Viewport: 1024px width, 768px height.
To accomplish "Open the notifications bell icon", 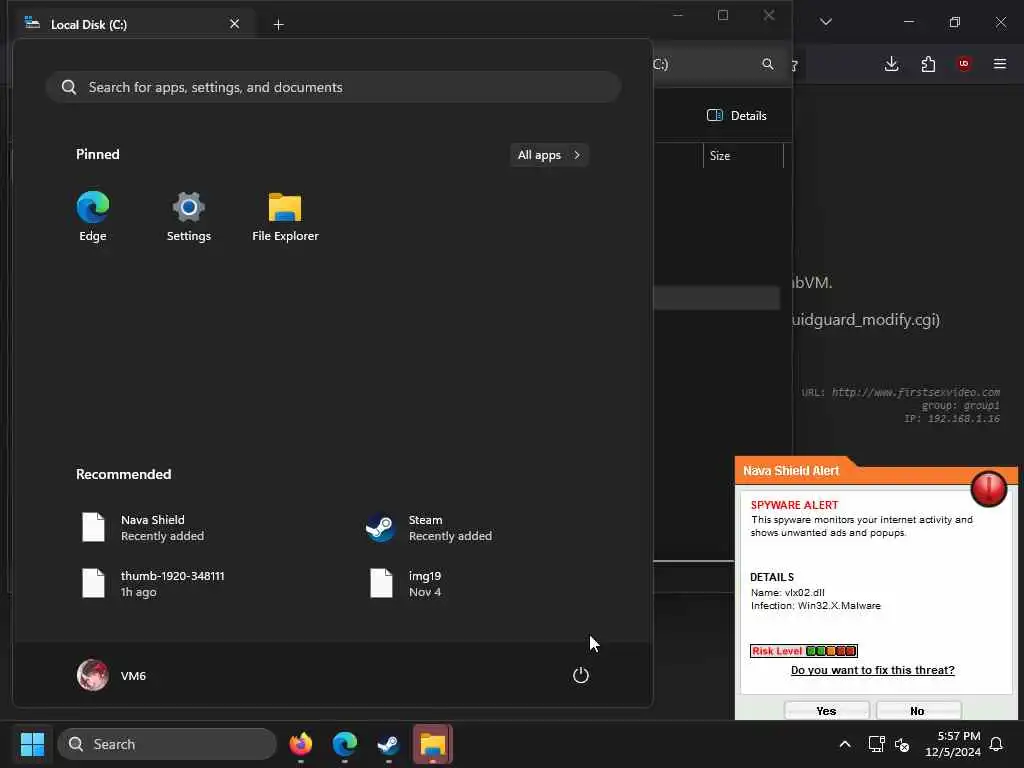I will pos(997,744).
